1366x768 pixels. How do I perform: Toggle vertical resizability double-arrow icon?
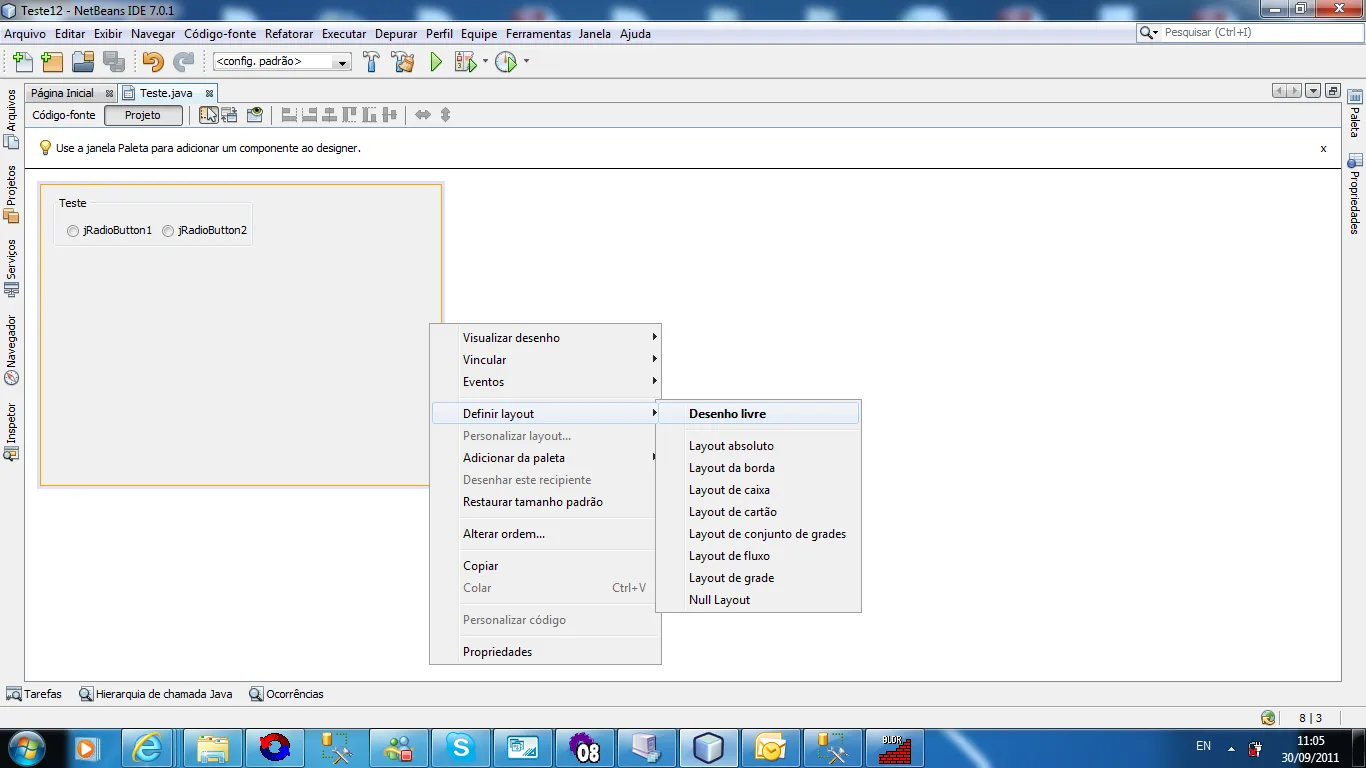[446, 115]
